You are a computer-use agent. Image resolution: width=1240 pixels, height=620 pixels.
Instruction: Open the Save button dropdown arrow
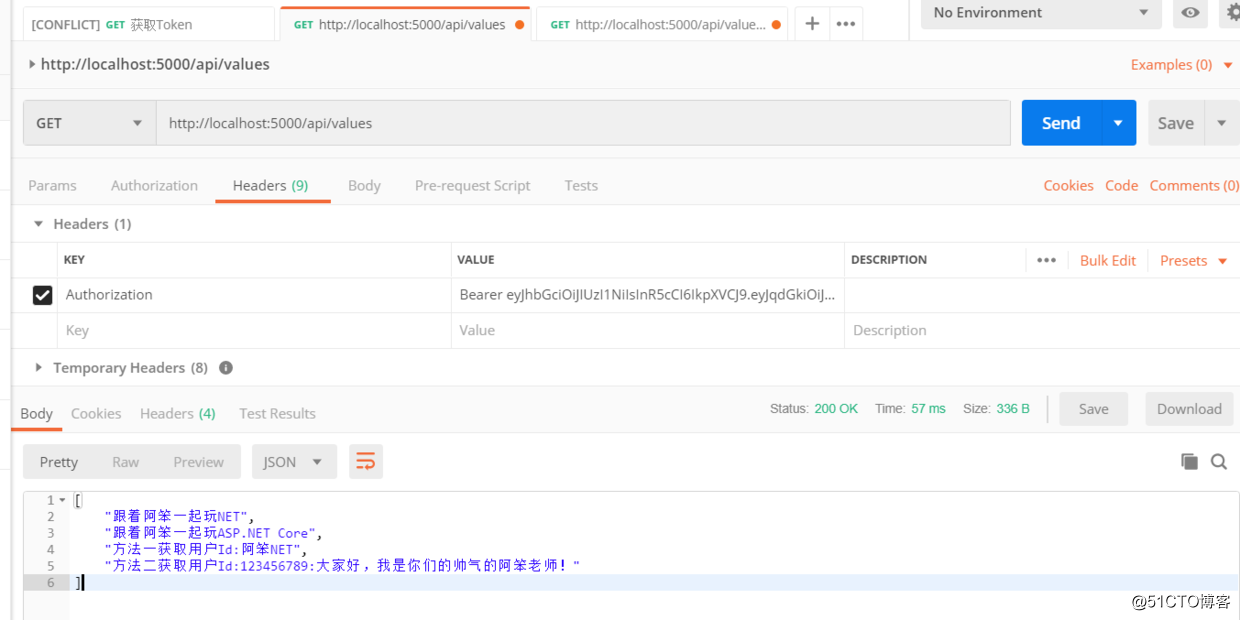[x=1221, y=123]
